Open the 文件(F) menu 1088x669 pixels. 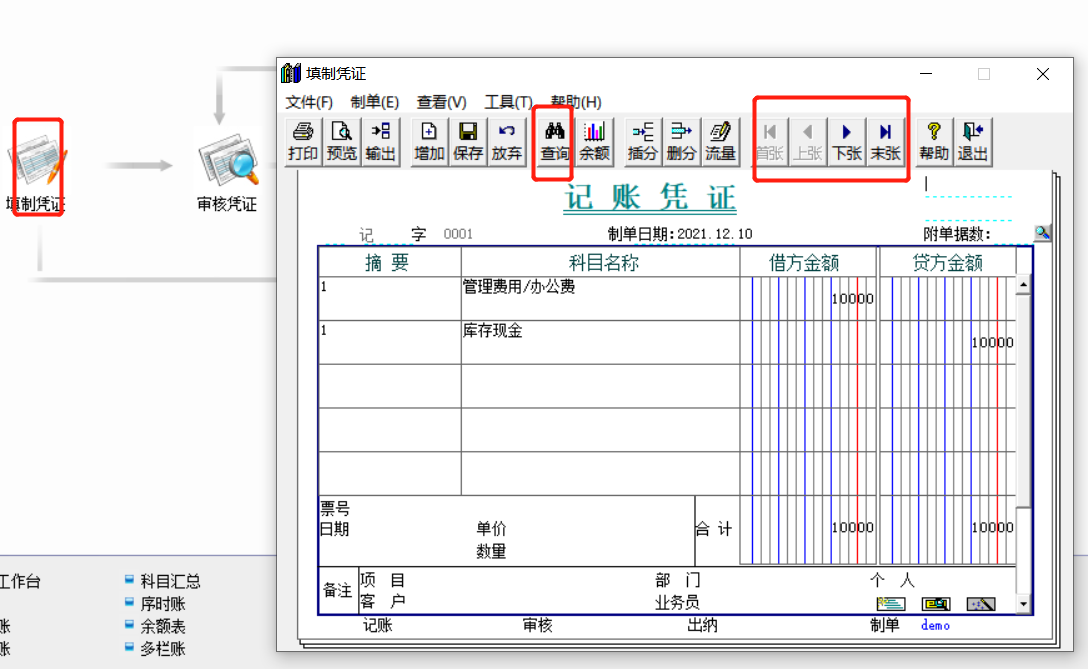pyautogui.click(x=309, y=102)
